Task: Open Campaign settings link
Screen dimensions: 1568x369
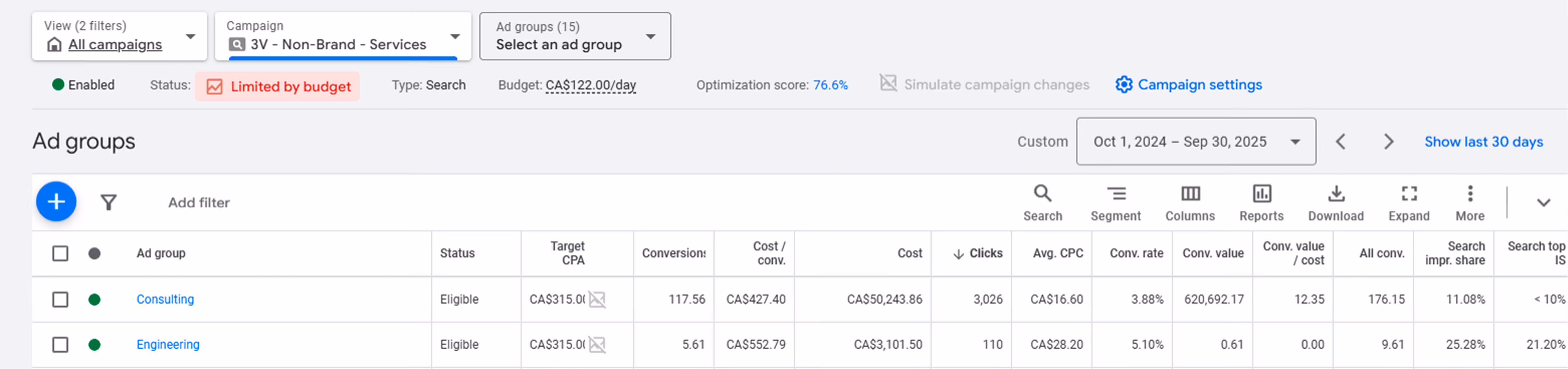Action: [1199, 85]
